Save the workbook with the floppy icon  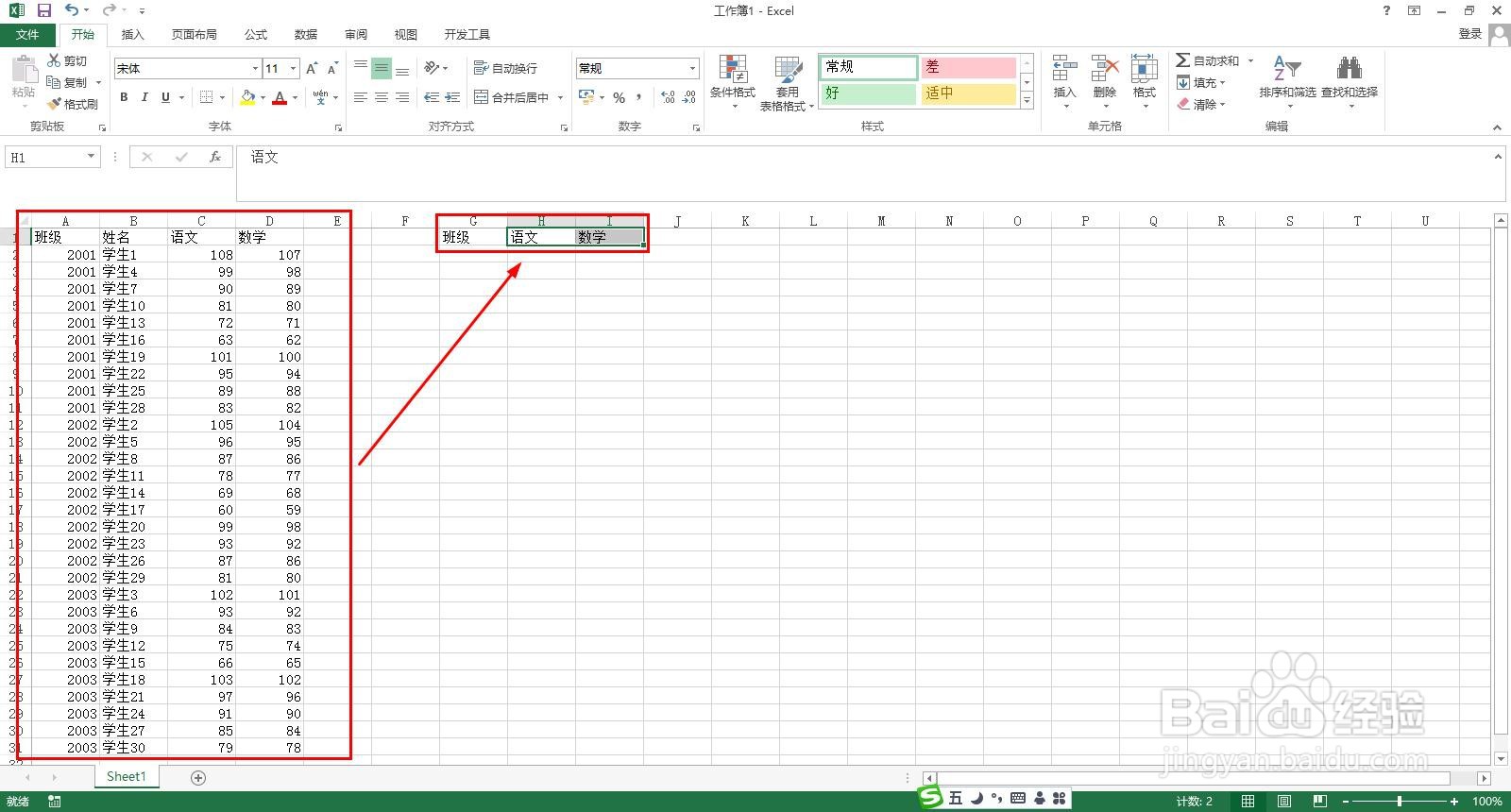pos(43,10)
